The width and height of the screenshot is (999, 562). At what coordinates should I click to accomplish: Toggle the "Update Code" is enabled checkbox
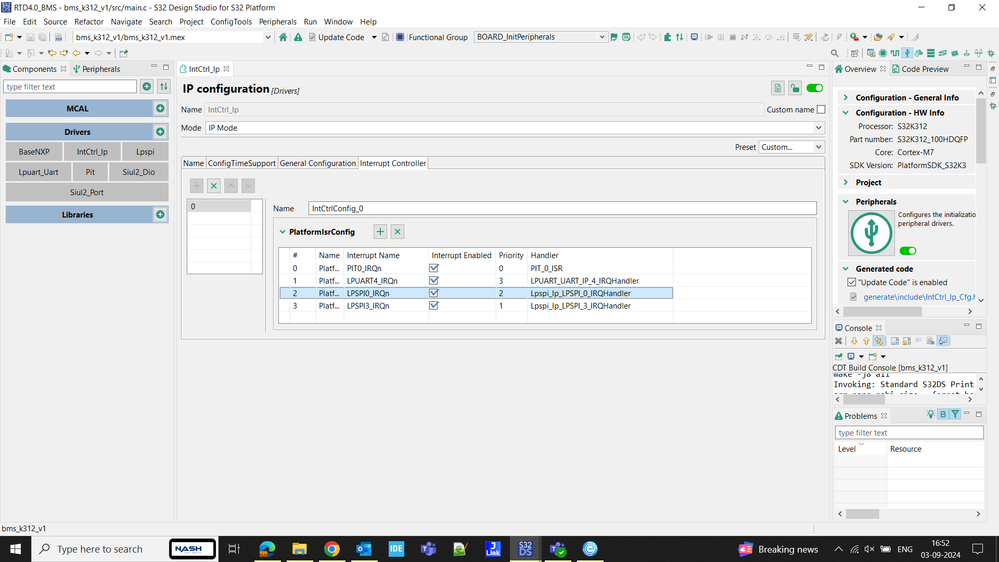click(x=852, y=282)
